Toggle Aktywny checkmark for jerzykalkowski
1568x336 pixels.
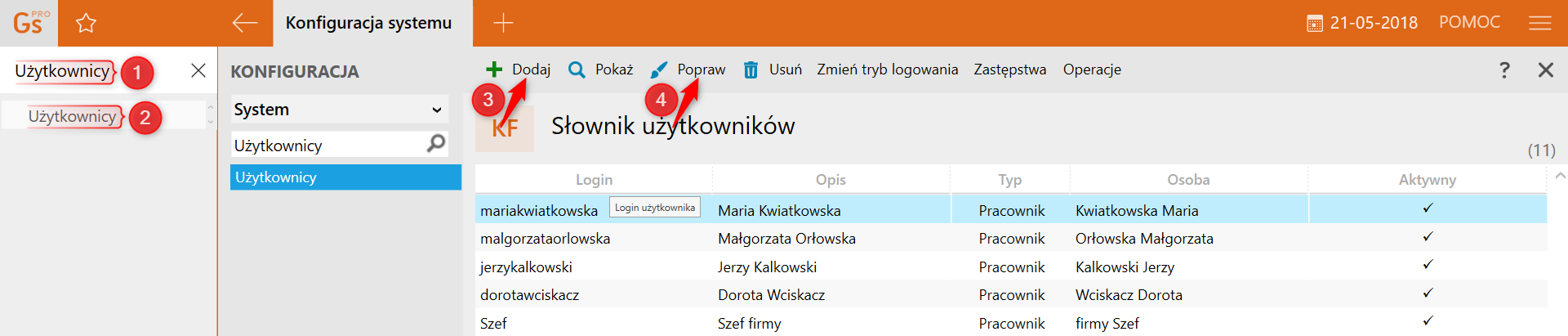(x=1428, y=265)
